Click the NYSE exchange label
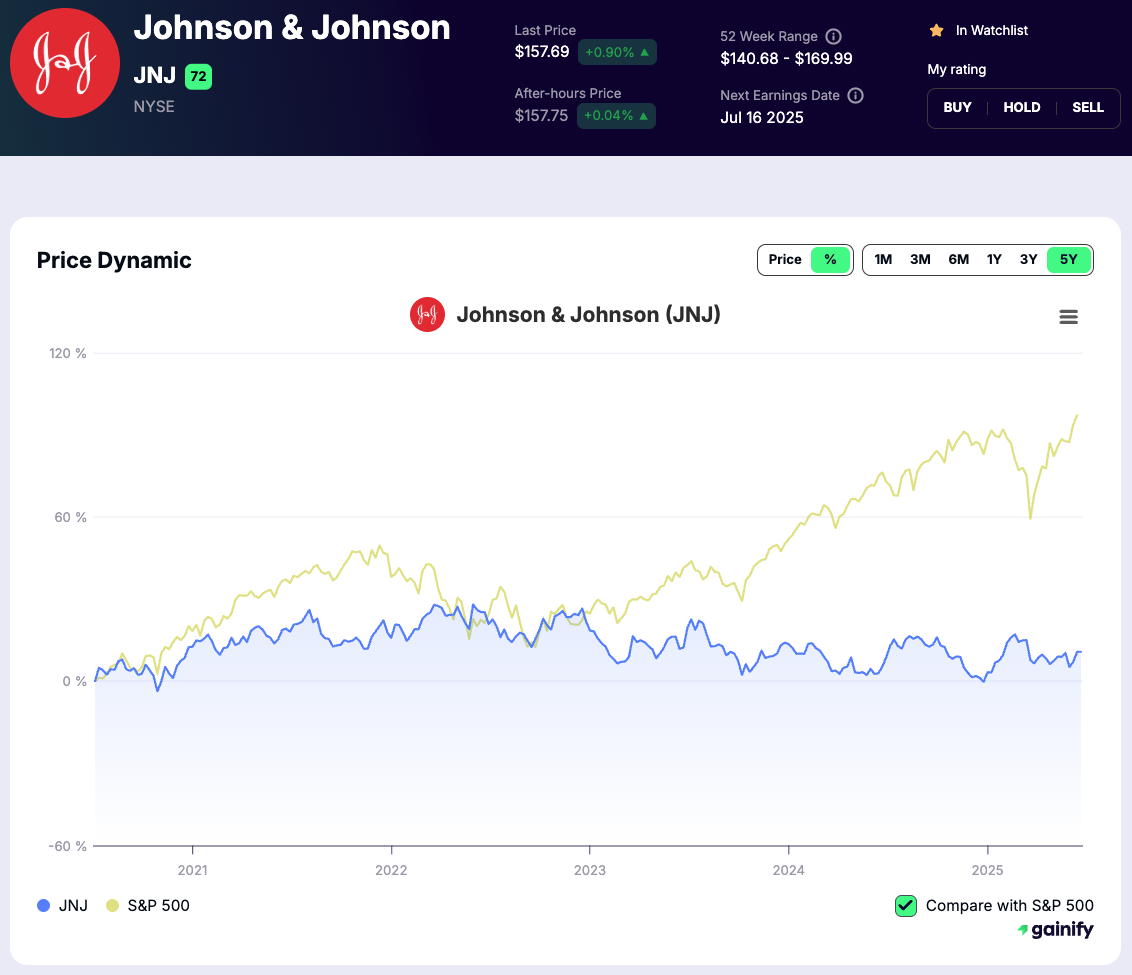 pos(154,107)
